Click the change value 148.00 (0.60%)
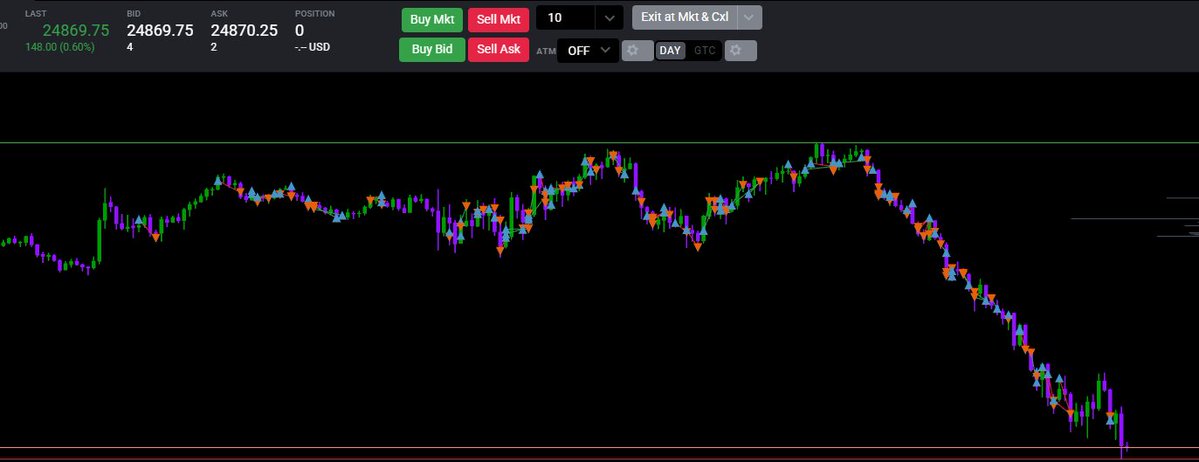Screen dimensions: 1199x462 coord(60,47)
